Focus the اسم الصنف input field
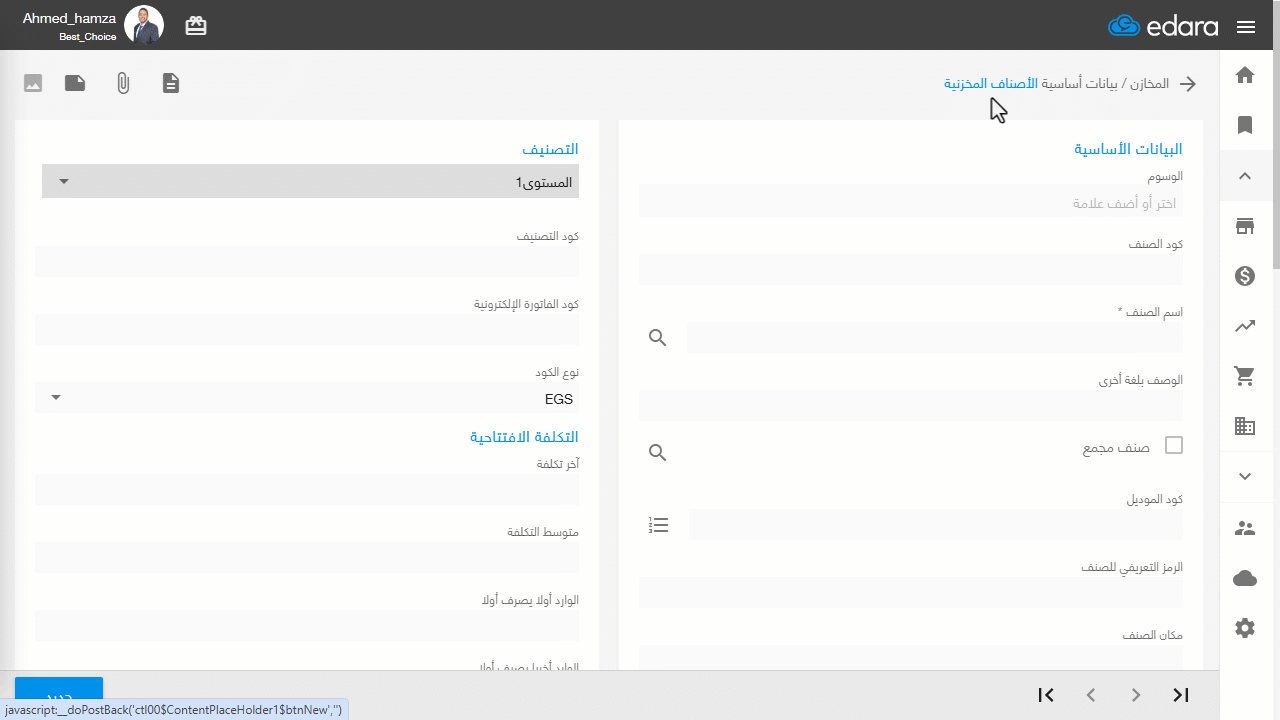 coord(935,338)
